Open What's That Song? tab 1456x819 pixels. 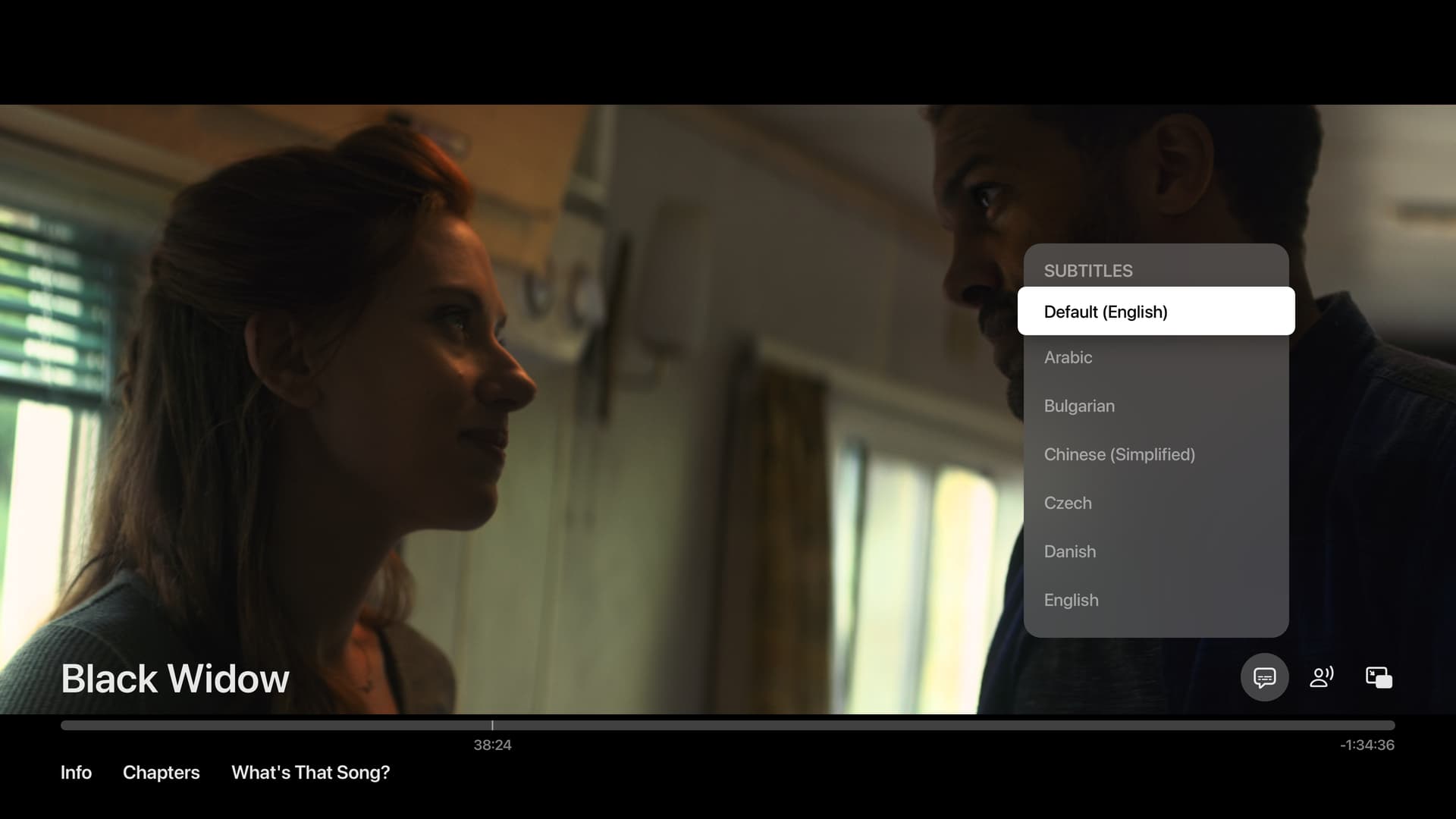point(310,772)
